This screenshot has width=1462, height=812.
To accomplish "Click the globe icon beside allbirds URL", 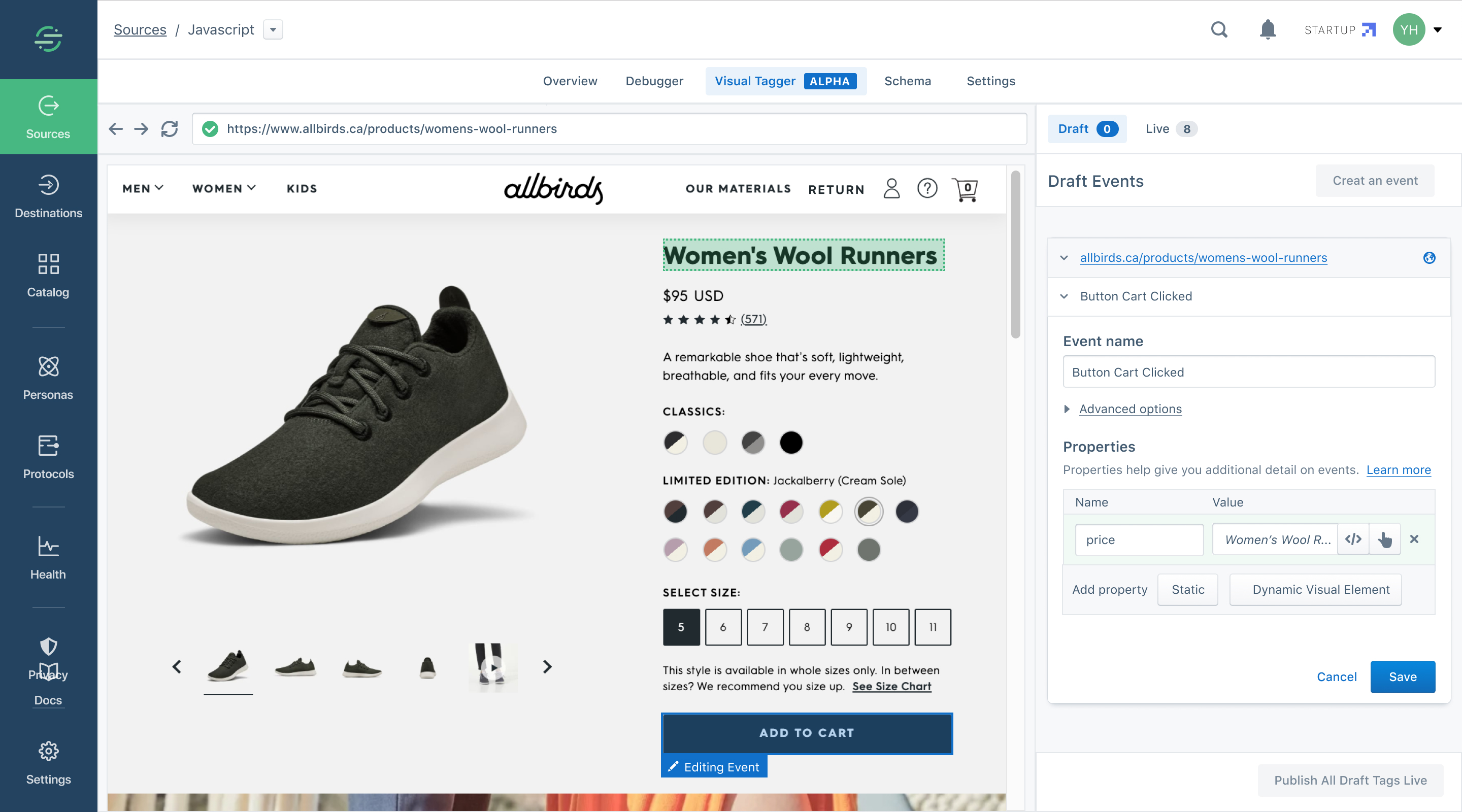I will (x=1429, y=258).
